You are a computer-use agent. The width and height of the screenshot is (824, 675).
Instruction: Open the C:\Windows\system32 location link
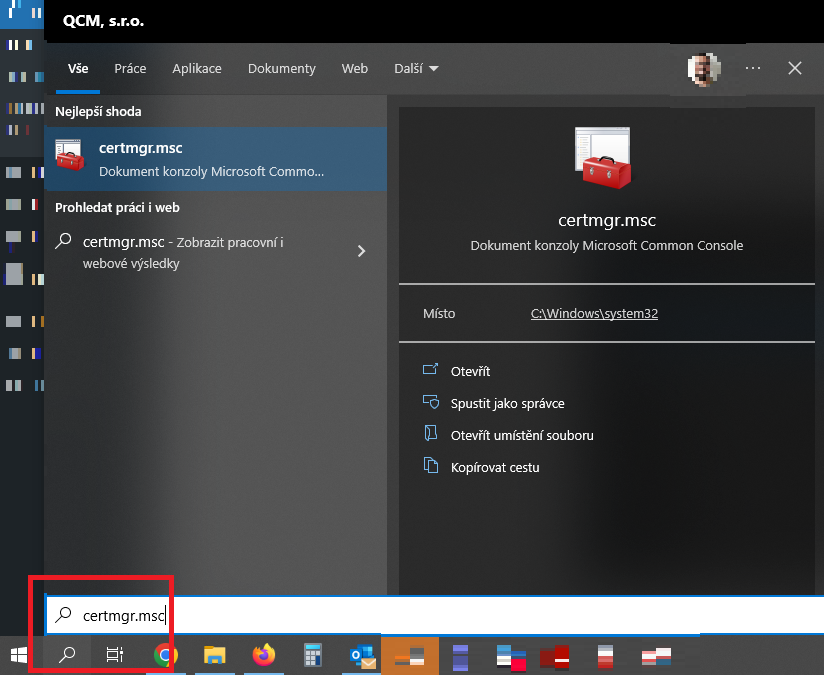pos(594,313)
